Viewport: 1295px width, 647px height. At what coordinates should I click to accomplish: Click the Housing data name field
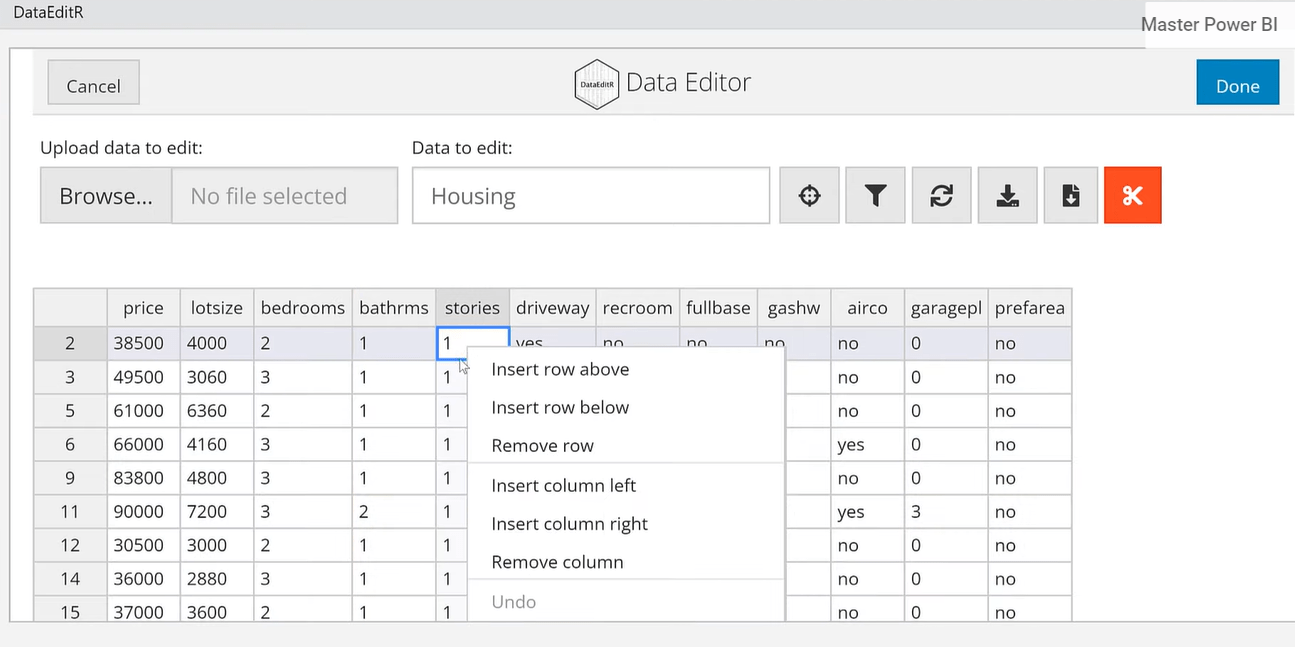click(x=590, y=195)
